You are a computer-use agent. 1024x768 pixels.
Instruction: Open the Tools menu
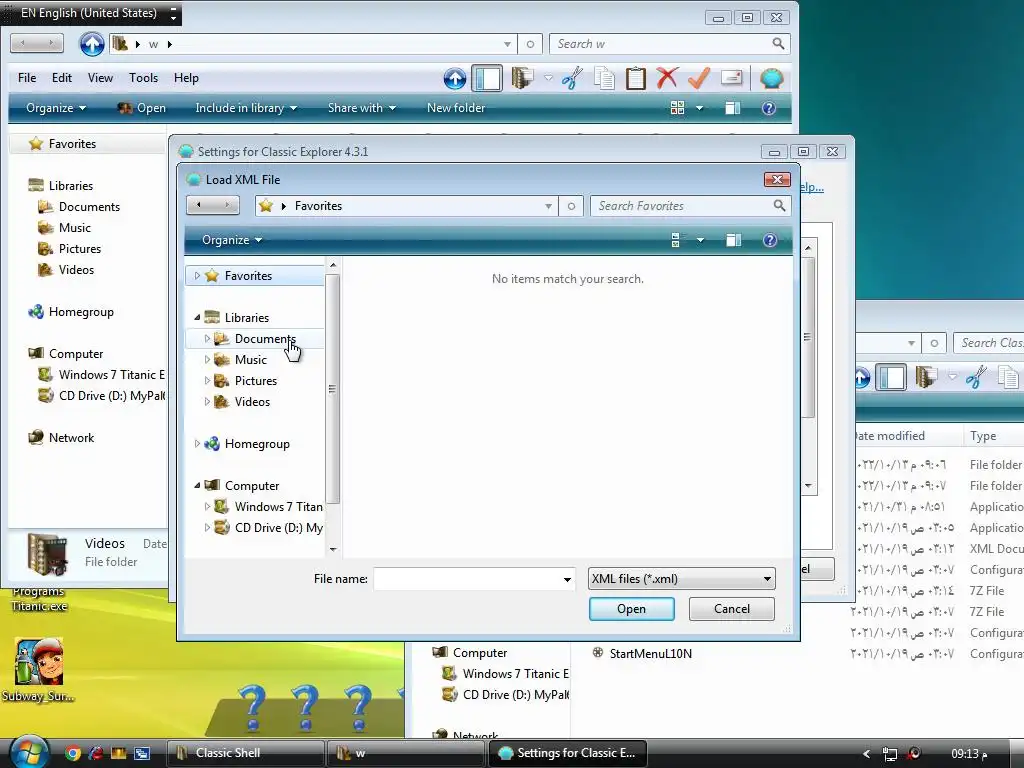143,78
